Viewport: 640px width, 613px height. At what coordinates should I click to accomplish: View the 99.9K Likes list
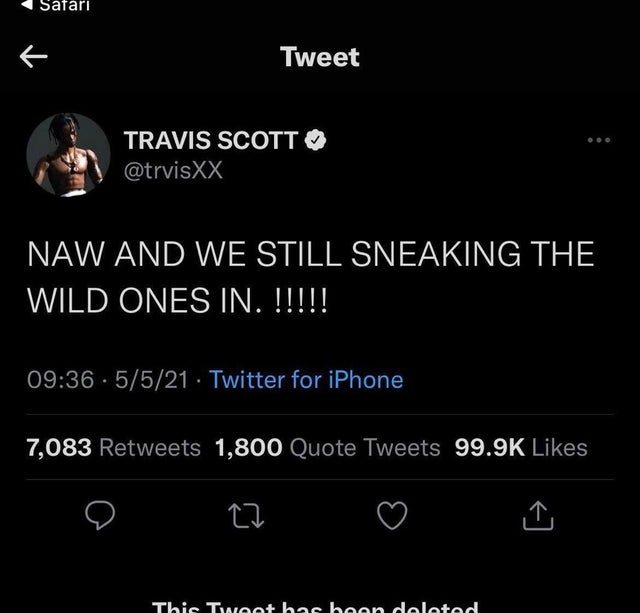[x=521, y=448]
